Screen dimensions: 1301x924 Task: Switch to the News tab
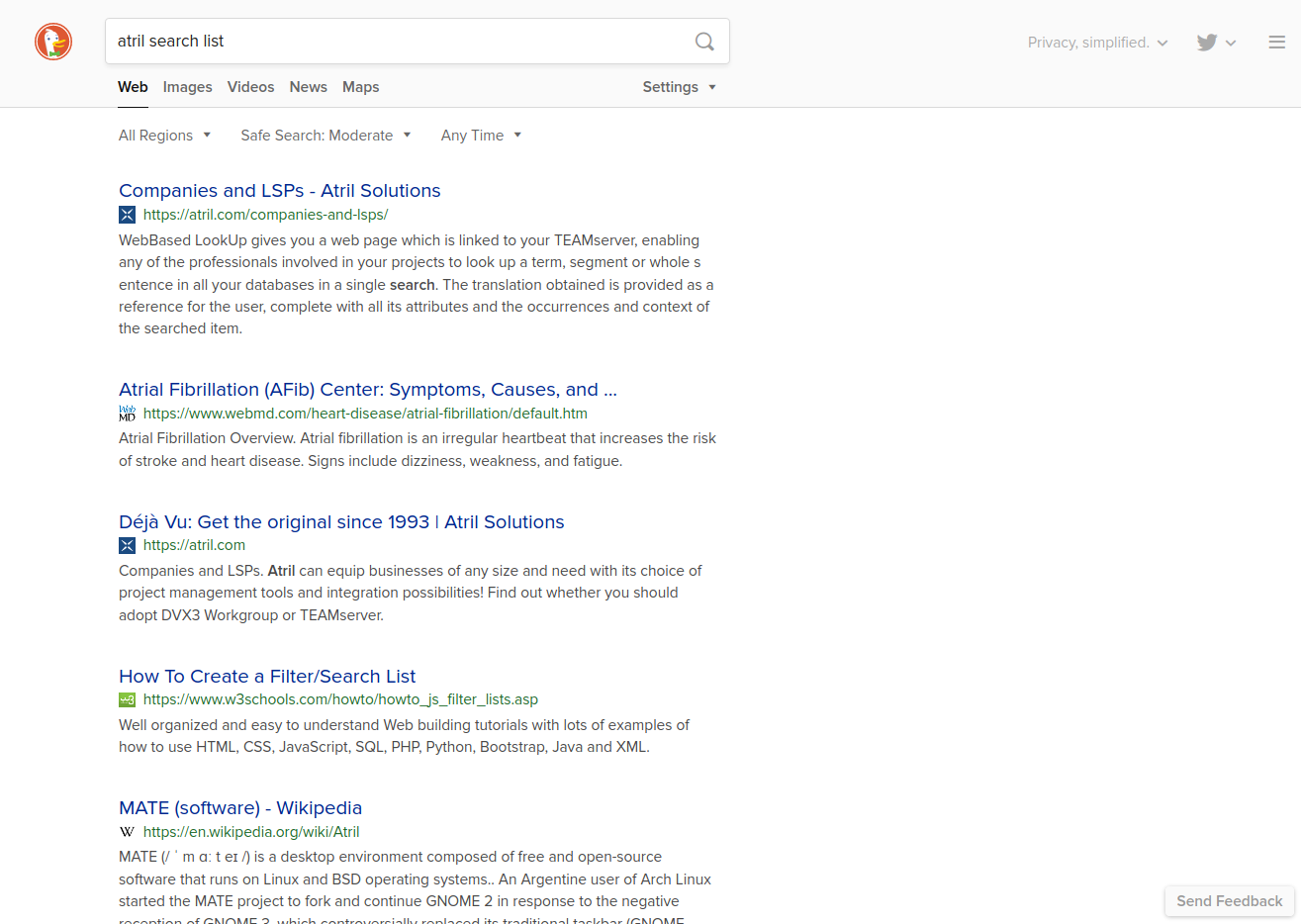(x=309, y=87)
